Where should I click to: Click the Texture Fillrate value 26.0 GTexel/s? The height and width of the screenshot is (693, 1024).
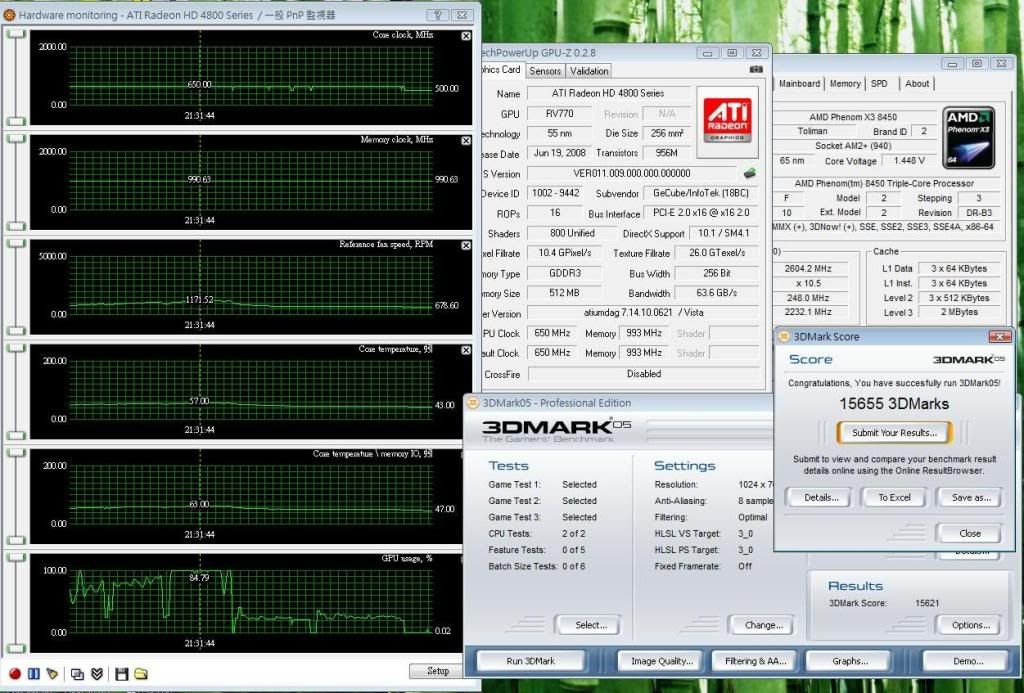coord(717,253)
